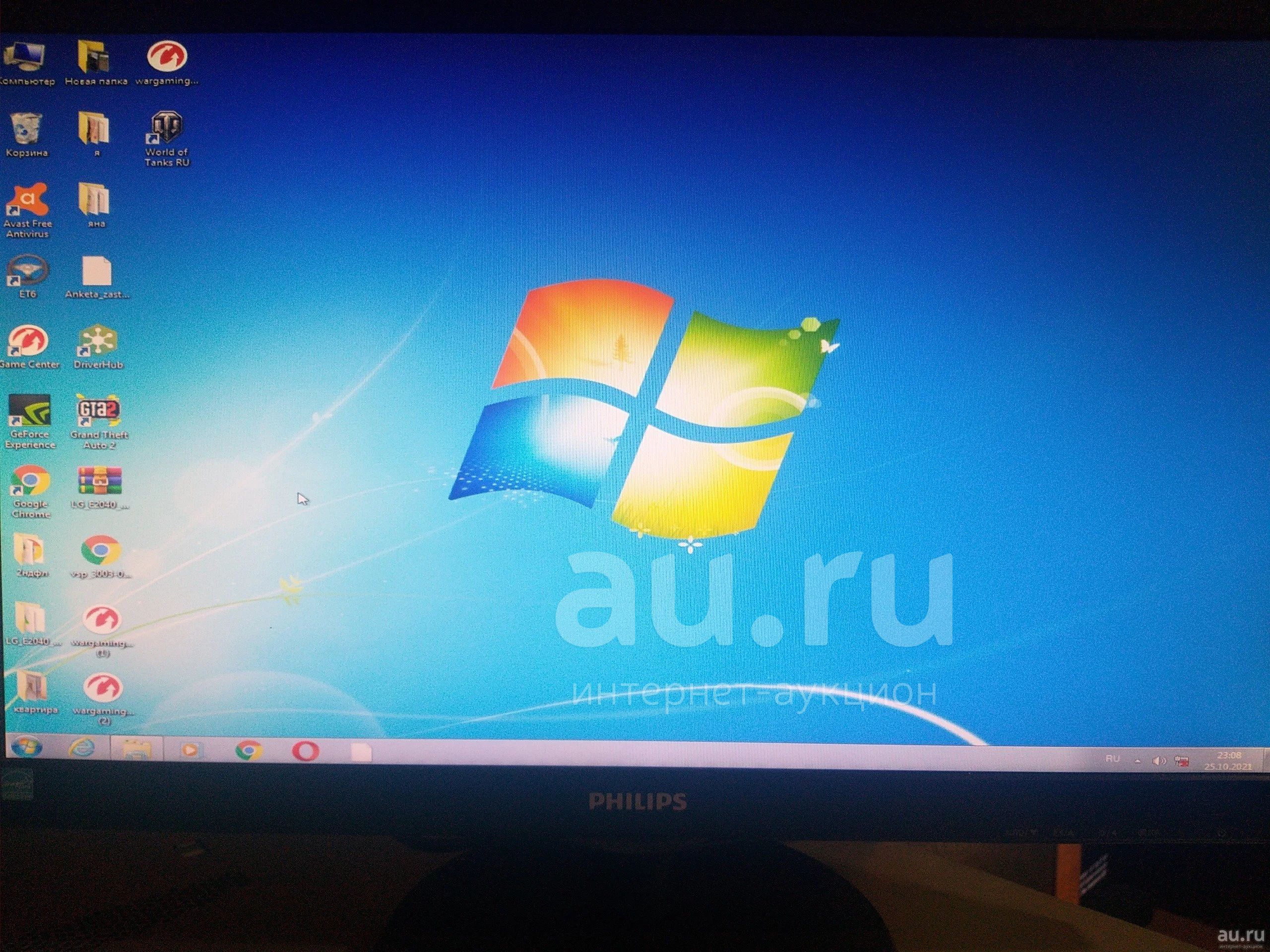Launch Opera browser from taskbar
1270x952 pixels.
(306, 751)
